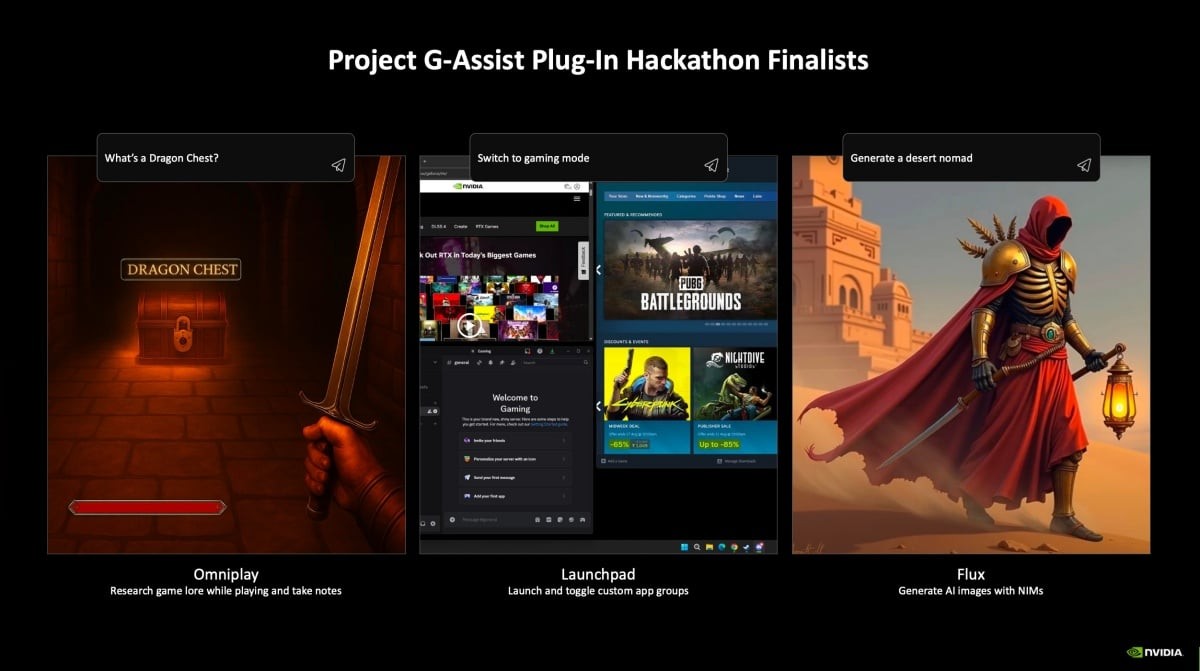Send the "Generate a desert nomad" prompt
1200x671 pixels.
[1083, 165]
